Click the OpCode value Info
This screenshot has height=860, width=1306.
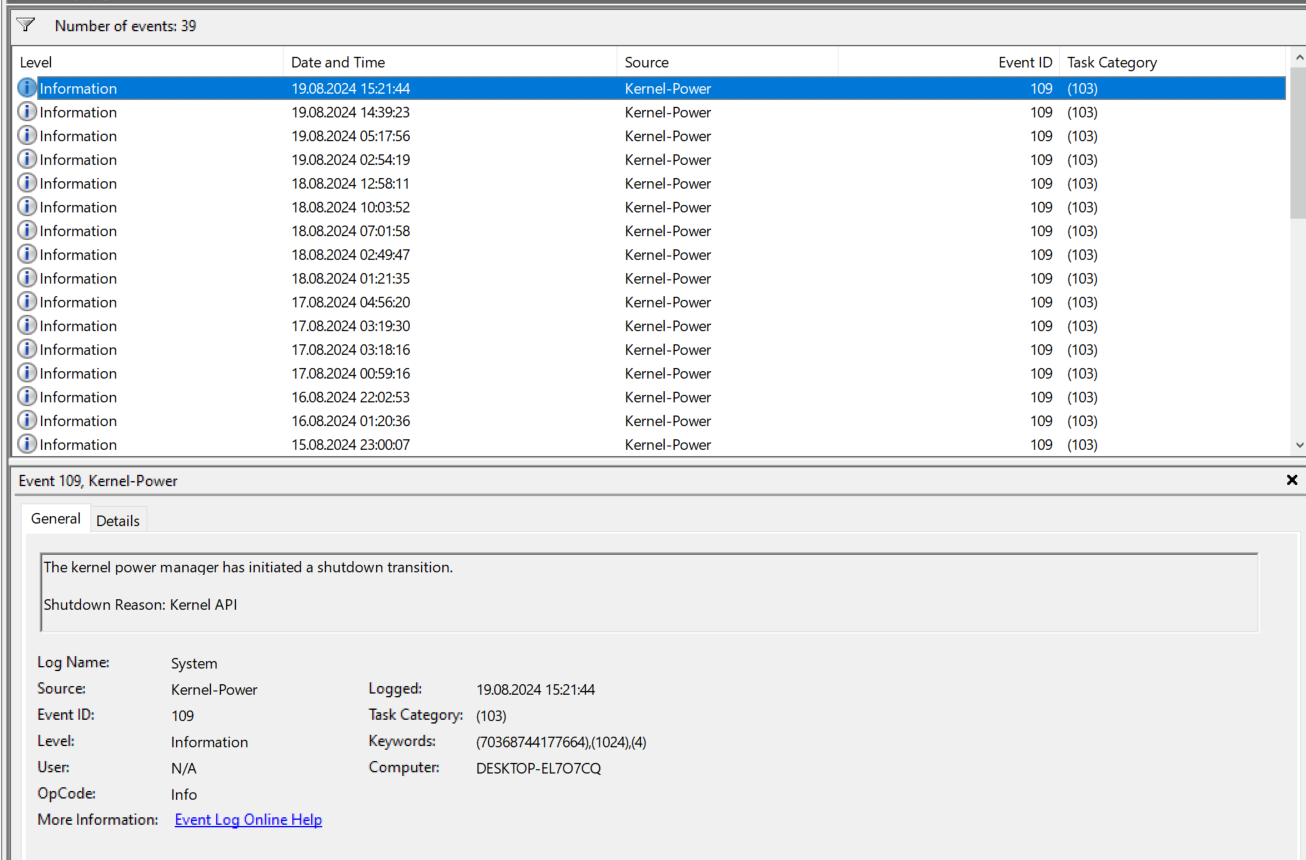[184, 794]
